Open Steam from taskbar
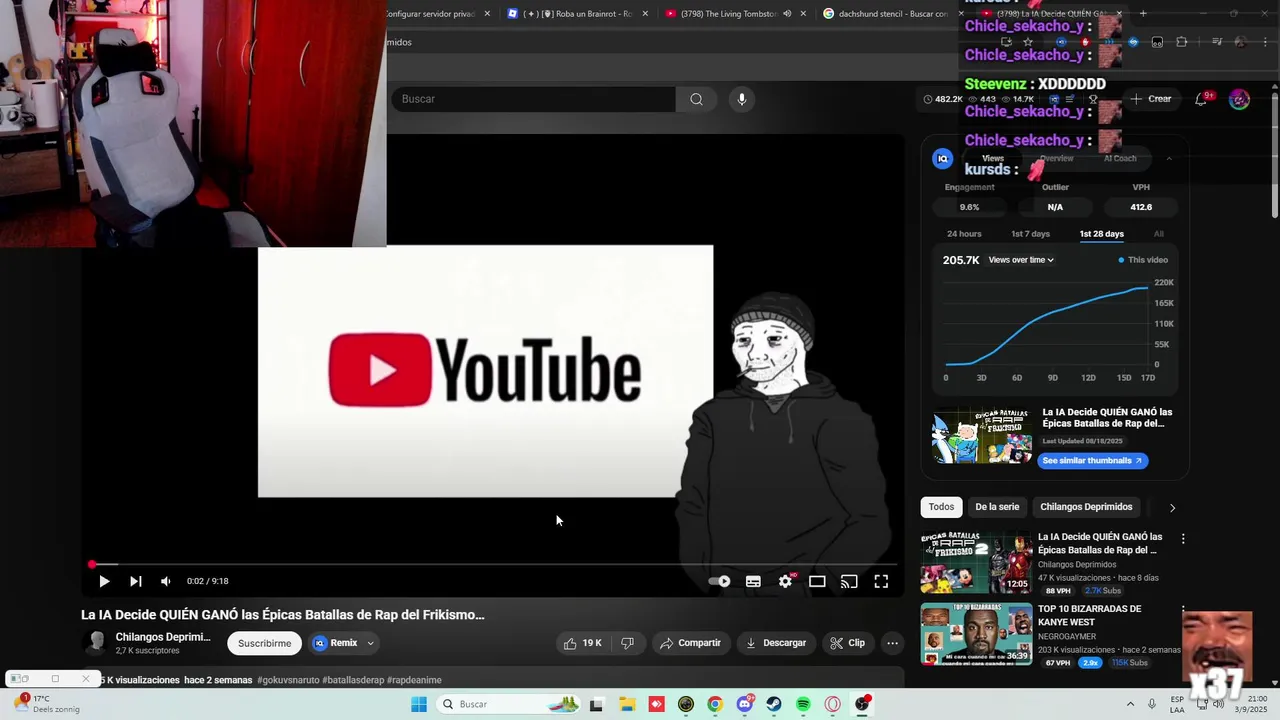Screen dimensions: 1280x720 click(x=774, y=704)
